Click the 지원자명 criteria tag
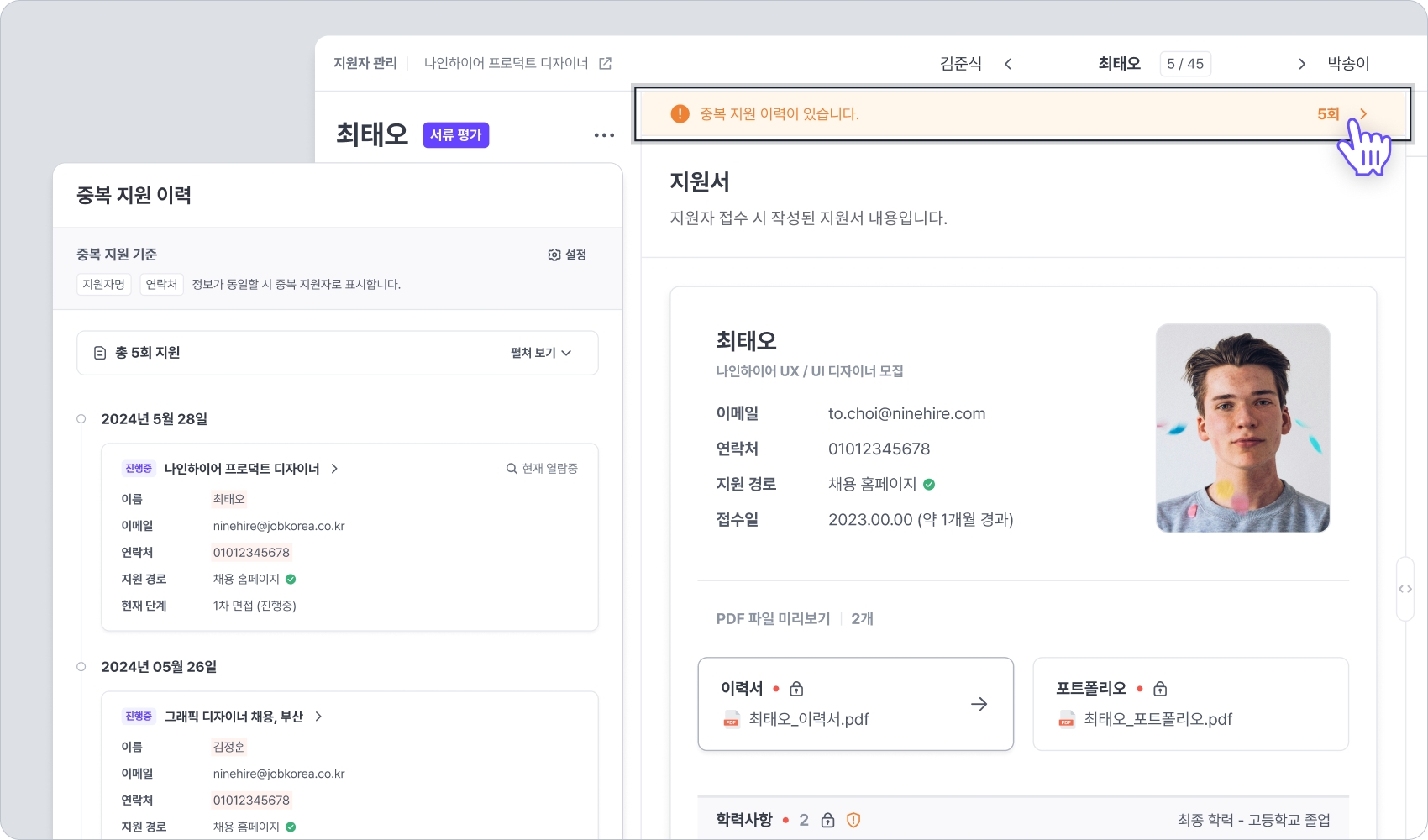This screenshot has width=1428, height=840. 103,285
